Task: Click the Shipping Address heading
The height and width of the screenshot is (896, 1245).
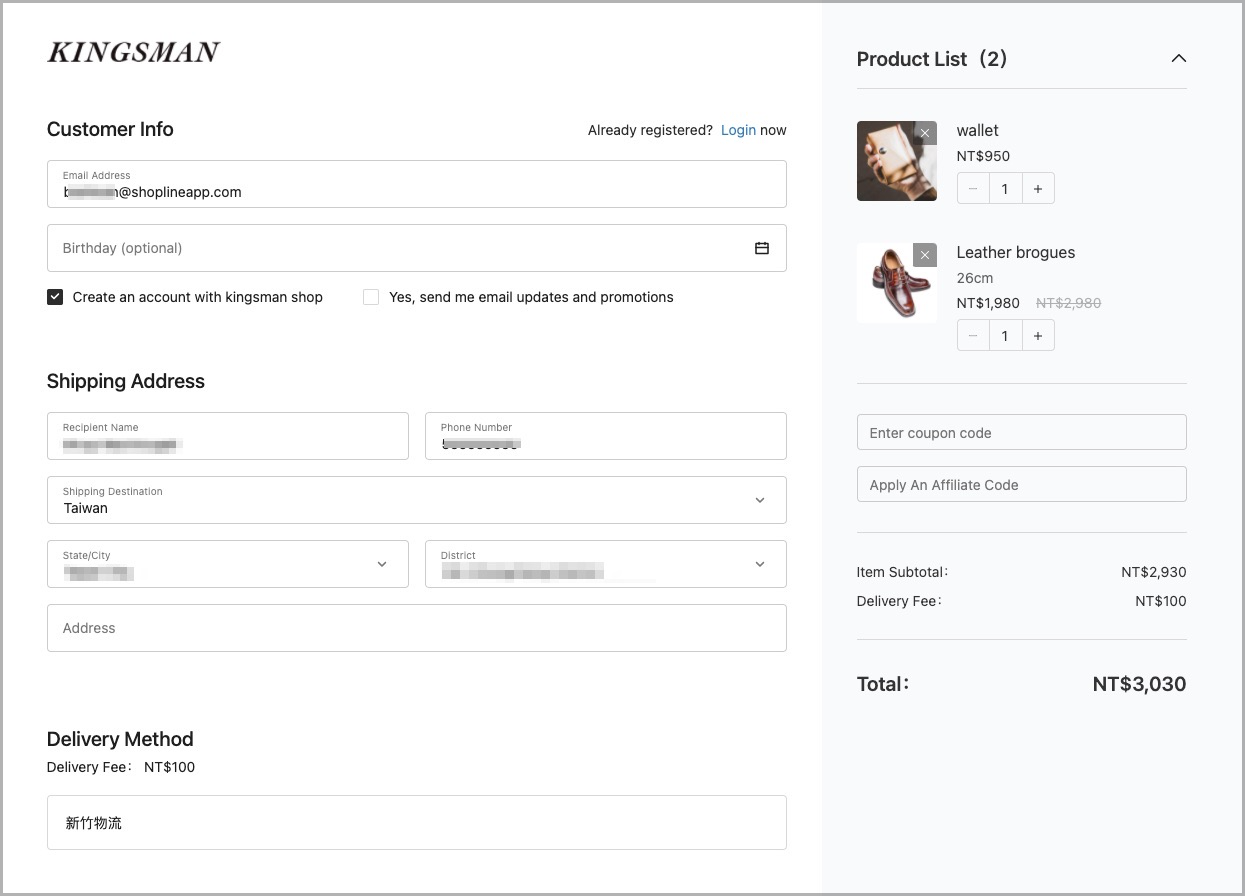Action: point(126,381)
